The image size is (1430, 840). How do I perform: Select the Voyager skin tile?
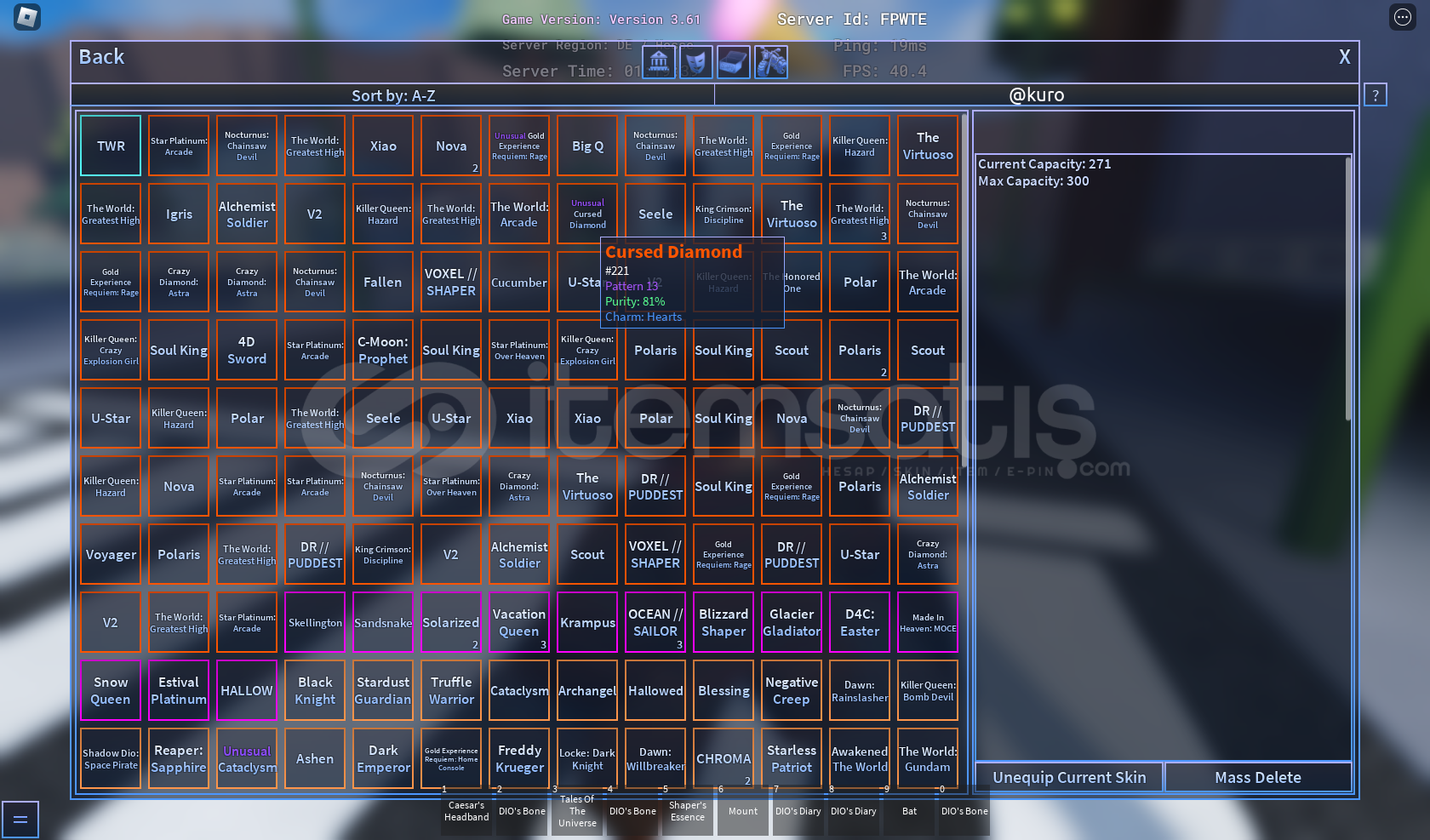pos(111,554)
